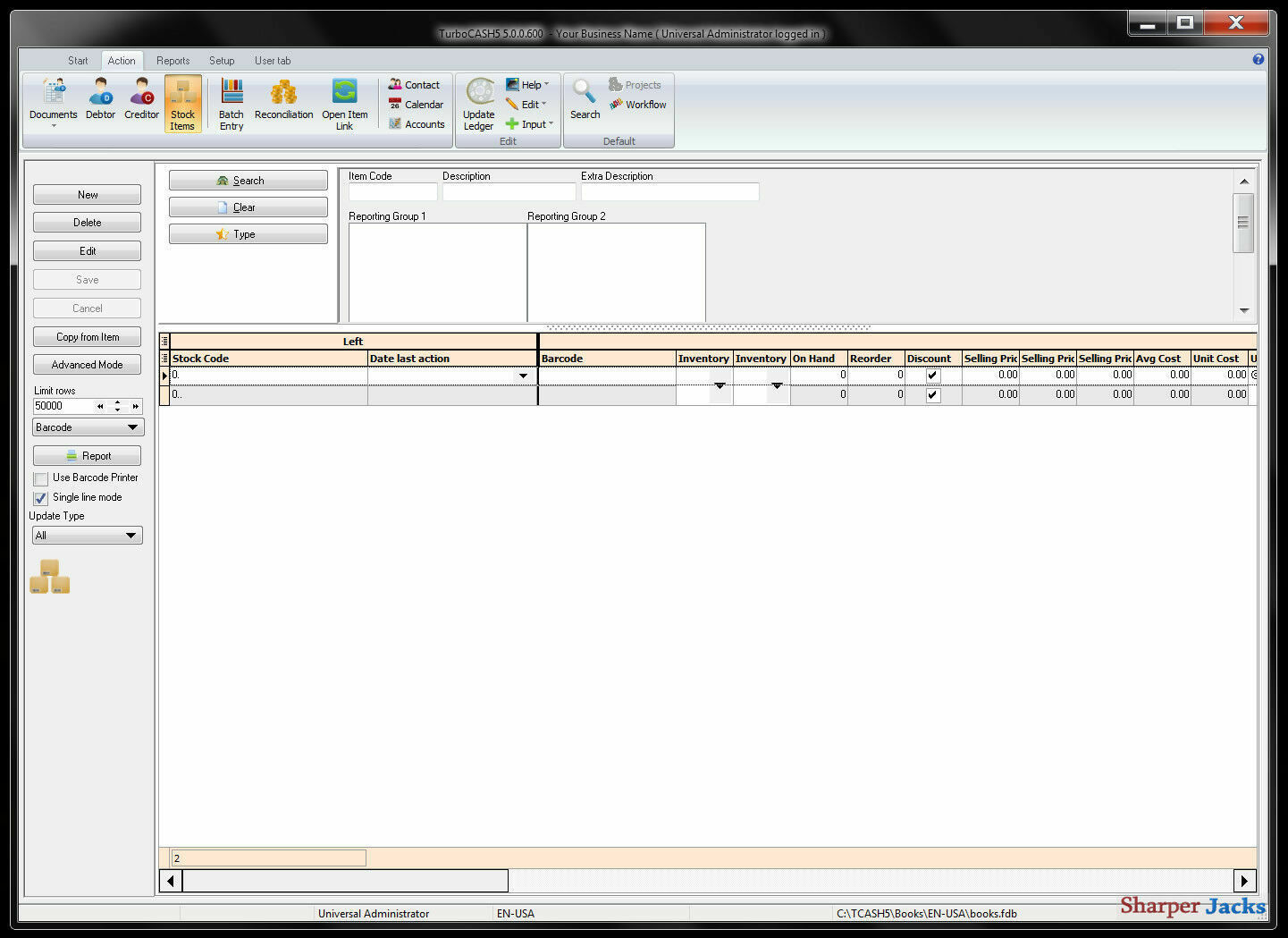Click the Clear button
1288x938 pixels.
click(248, 207)
